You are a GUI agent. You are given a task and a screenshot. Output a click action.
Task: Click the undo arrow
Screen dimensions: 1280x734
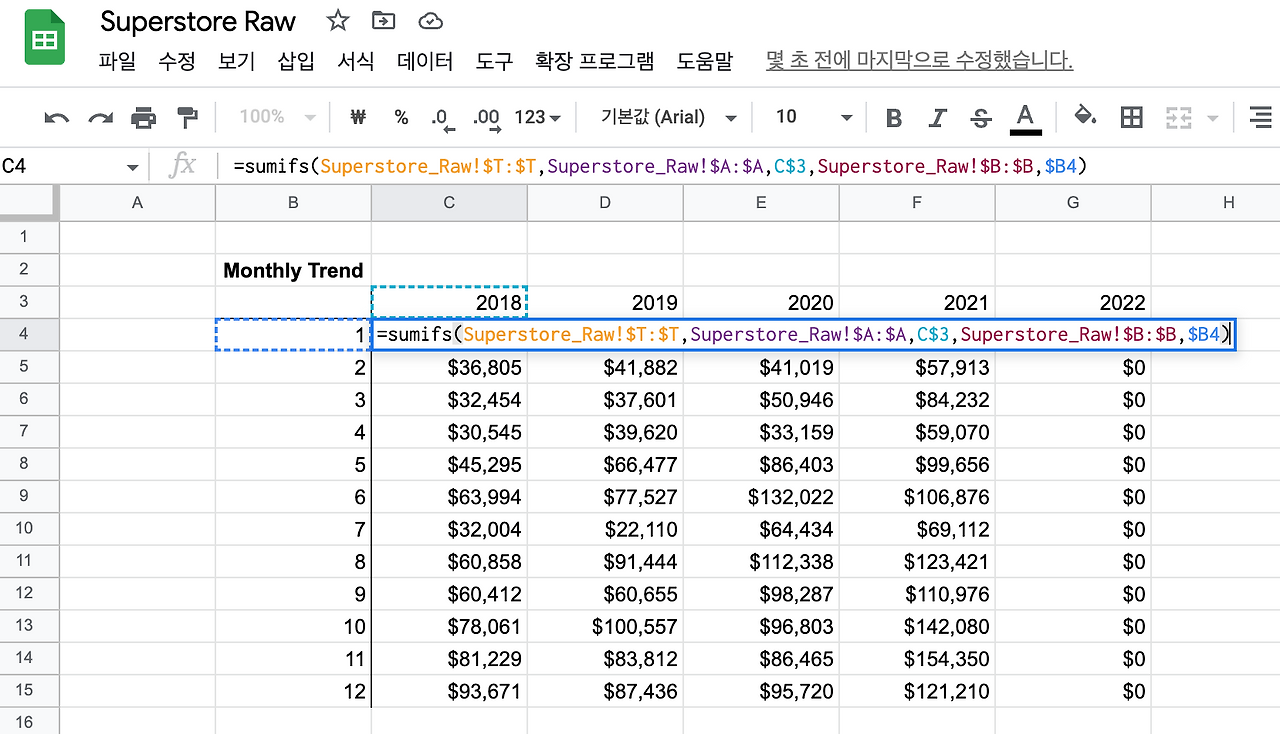coord(56,117)
